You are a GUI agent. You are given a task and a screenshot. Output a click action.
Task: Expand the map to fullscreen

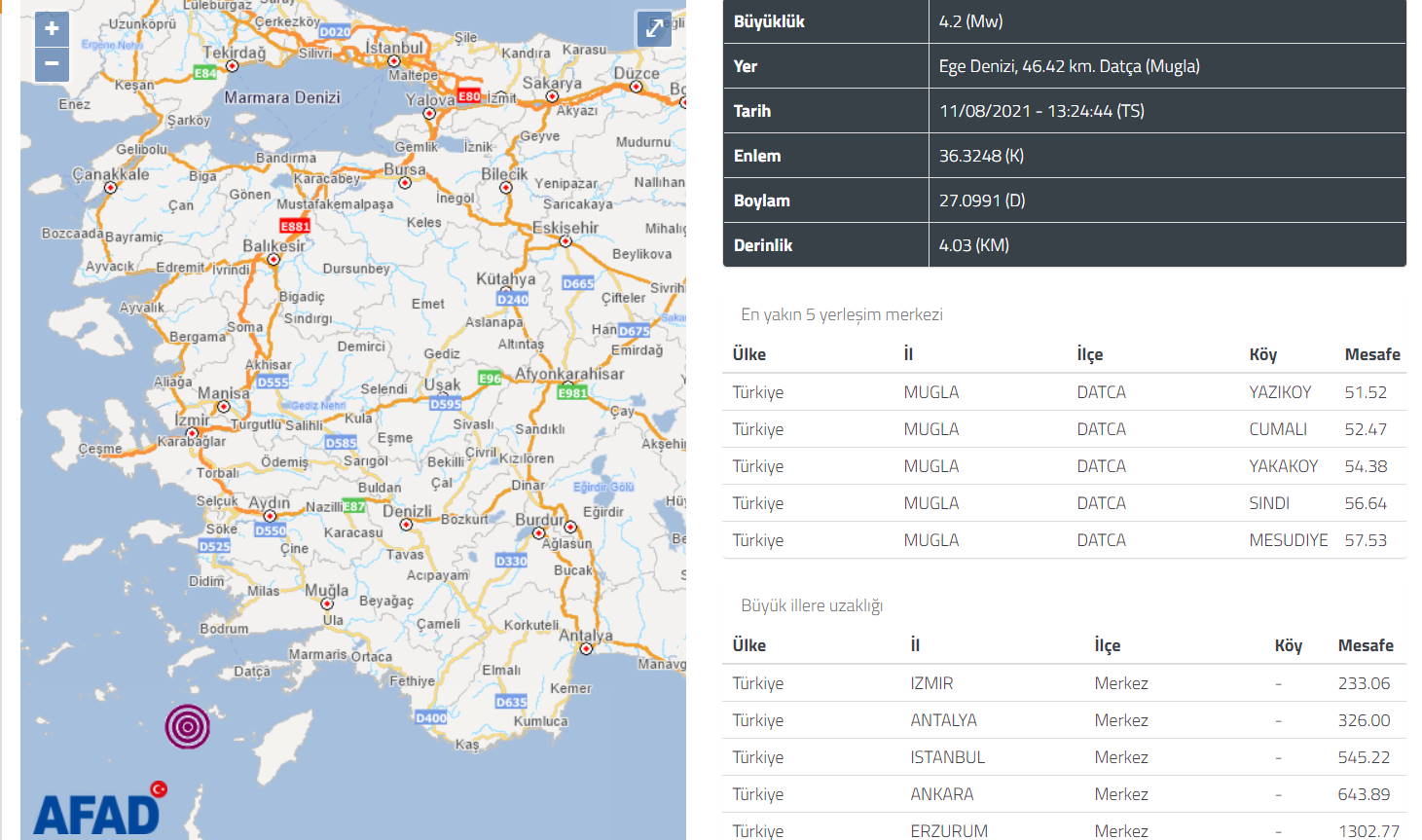click(x=654, y=29)
